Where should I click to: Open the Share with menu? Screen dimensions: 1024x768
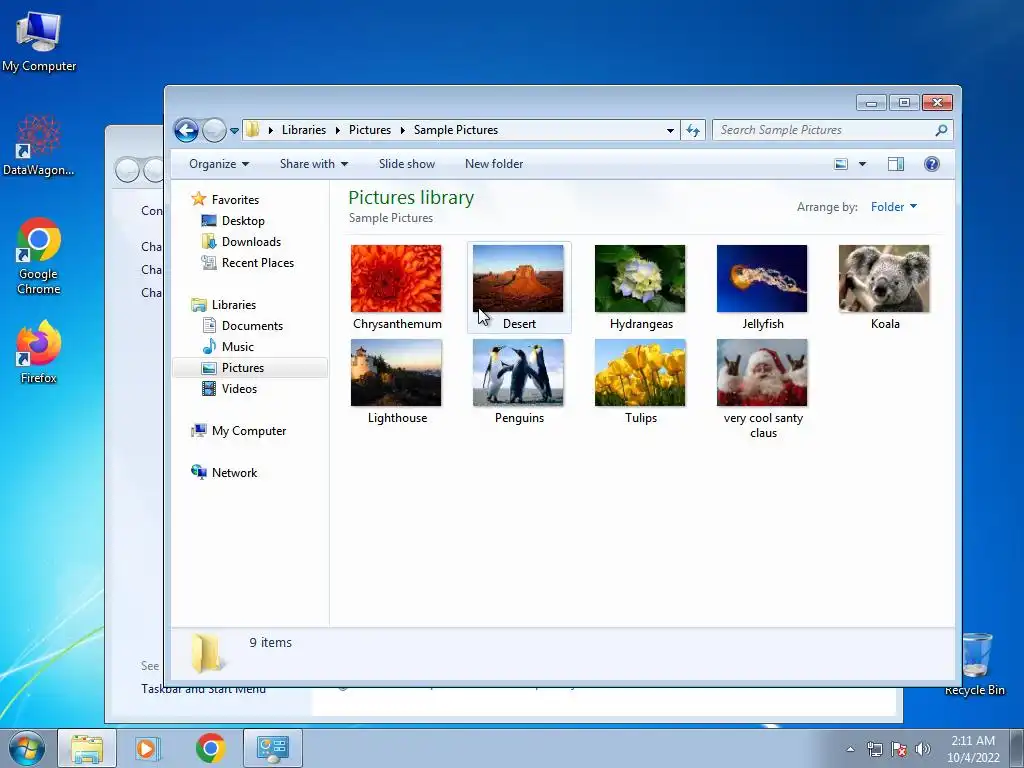click(313, 164)
